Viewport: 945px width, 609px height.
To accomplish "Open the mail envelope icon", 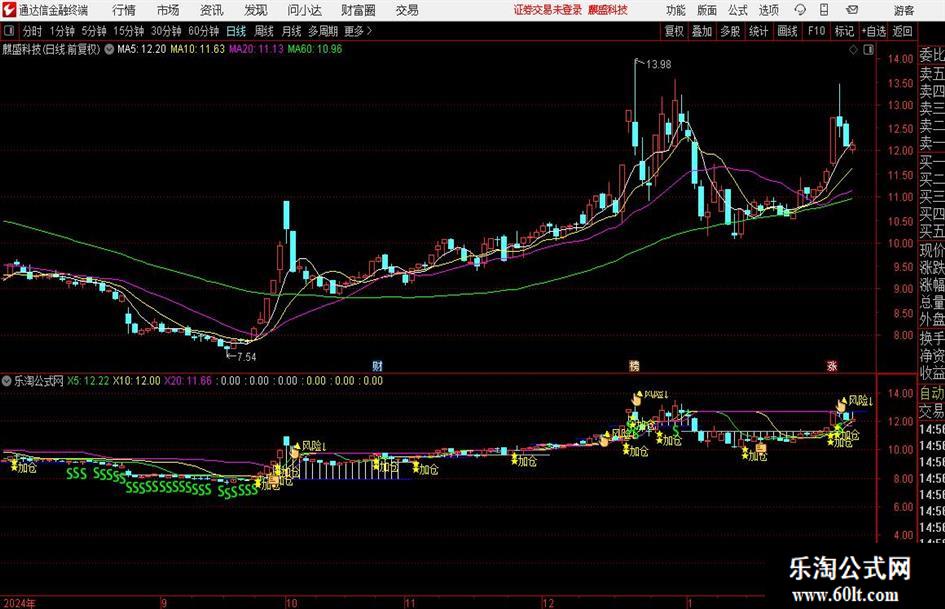I will pos(852,10).
